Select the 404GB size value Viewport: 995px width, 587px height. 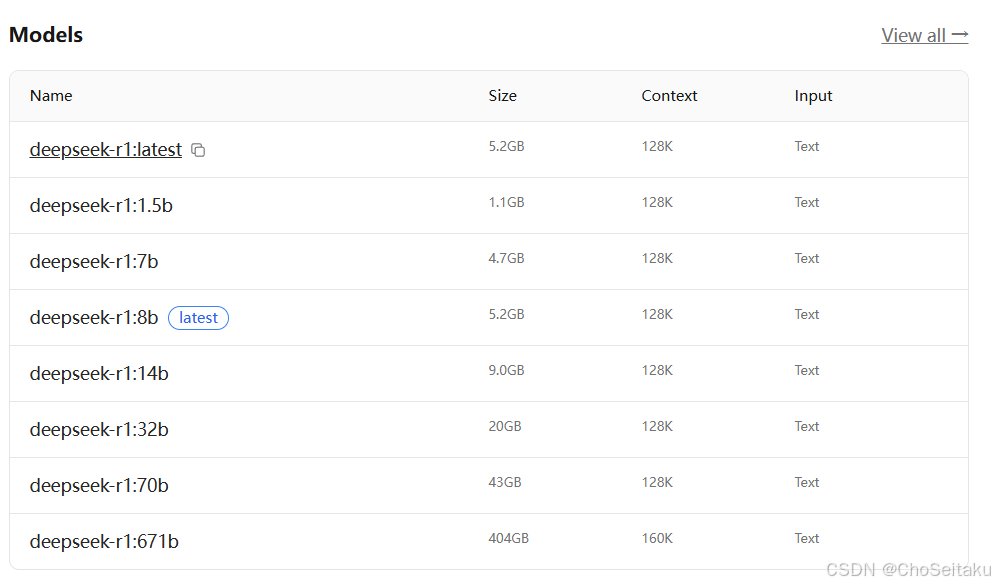click(508, 539)
